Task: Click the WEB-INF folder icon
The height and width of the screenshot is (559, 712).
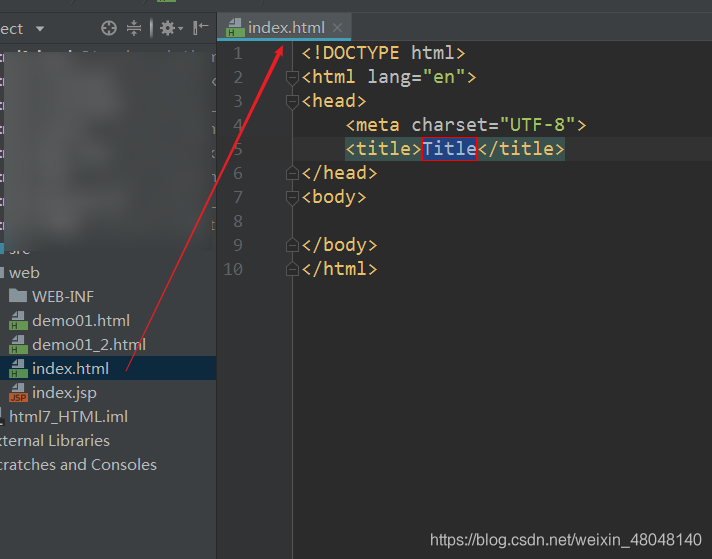Action: click(x=18, y=296)
